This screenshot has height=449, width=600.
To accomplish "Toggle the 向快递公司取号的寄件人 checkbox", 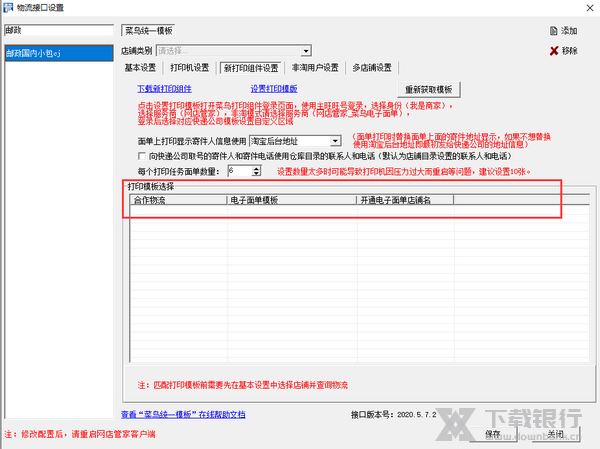I will coord(142,156).
